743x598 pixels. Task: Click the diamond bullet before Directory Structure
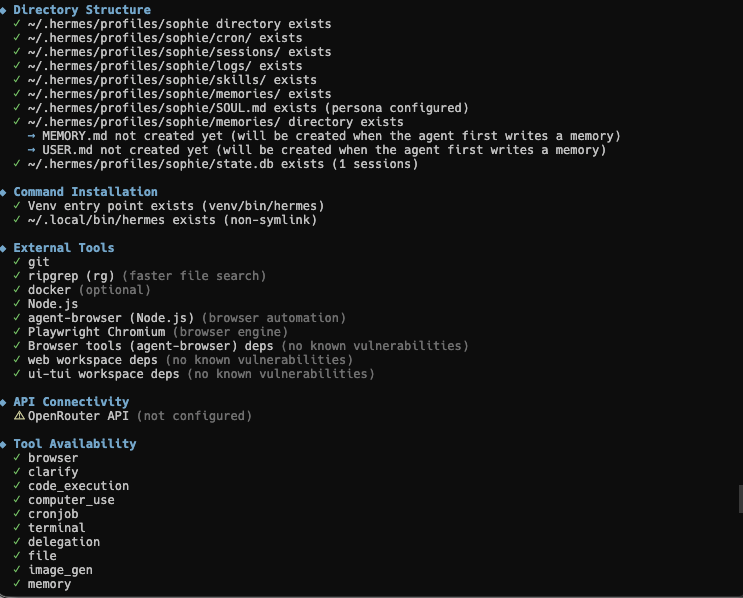click(x=3, y=10)
